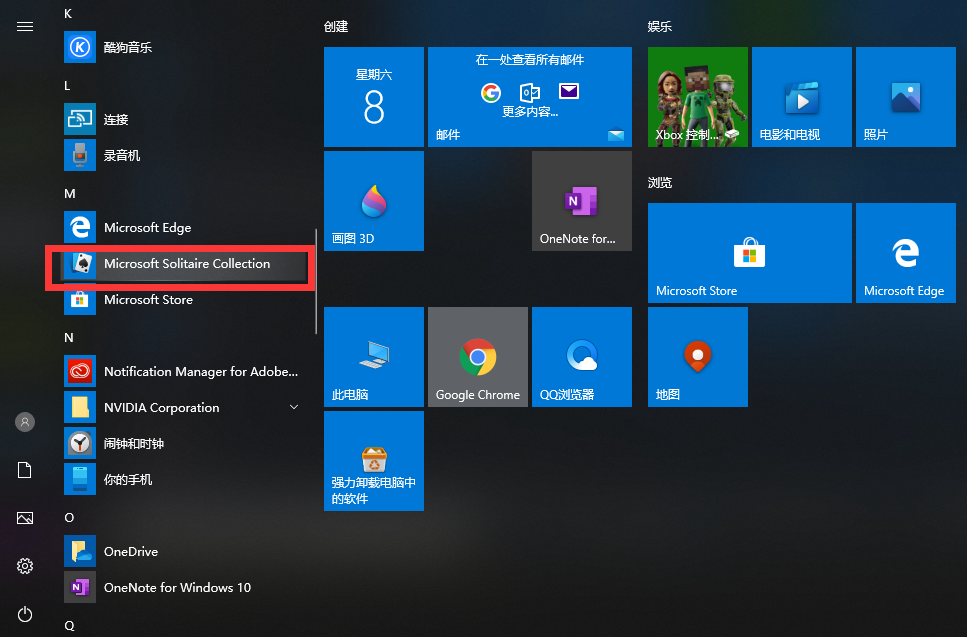The width and height of the screenshot is (967, 637).
Task: Click the power button in the sidebar
Action: point(24,614)
